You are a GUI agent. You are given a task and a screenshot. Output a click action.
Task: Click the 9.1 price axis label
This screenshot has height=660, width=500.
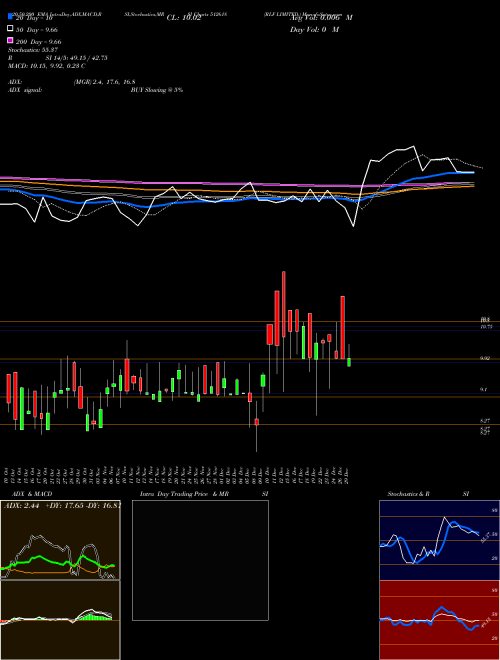pos(484,390)
